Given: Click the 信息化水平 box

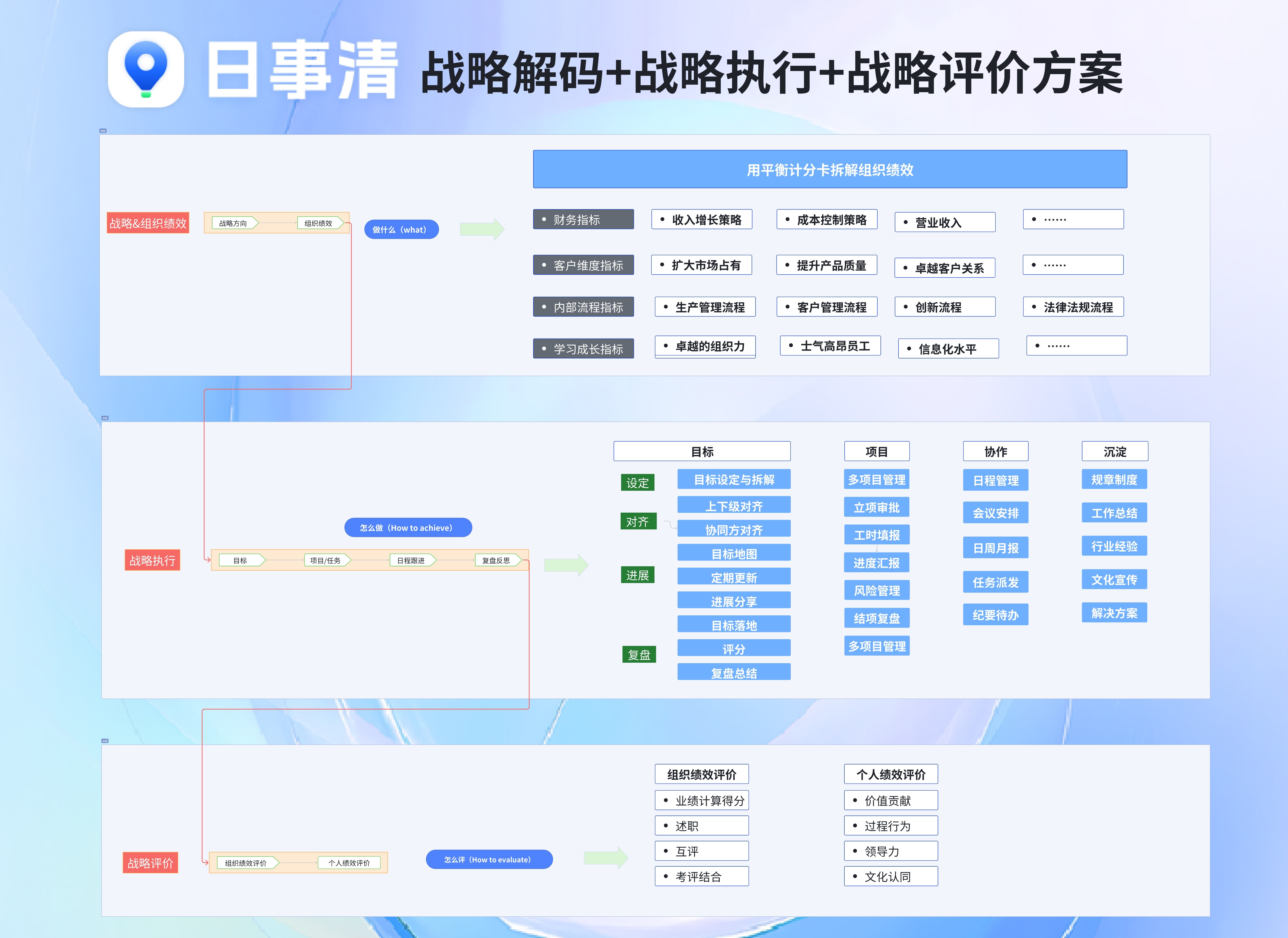Looking at the screenshot, I should [x=948, y=349].
